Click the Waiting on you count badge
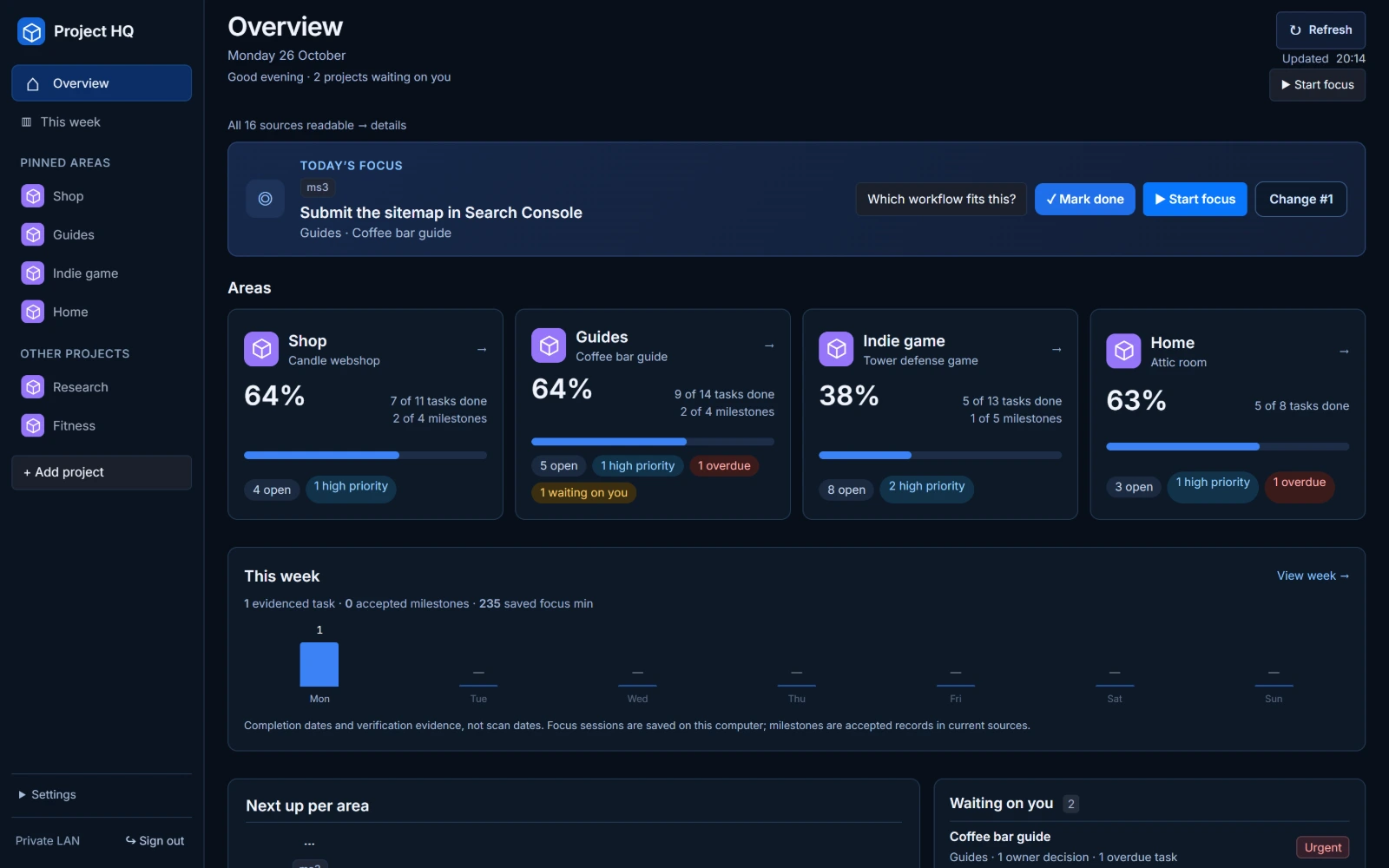1389x868 pixels. pyautogui.click(x=1071, y=804)
